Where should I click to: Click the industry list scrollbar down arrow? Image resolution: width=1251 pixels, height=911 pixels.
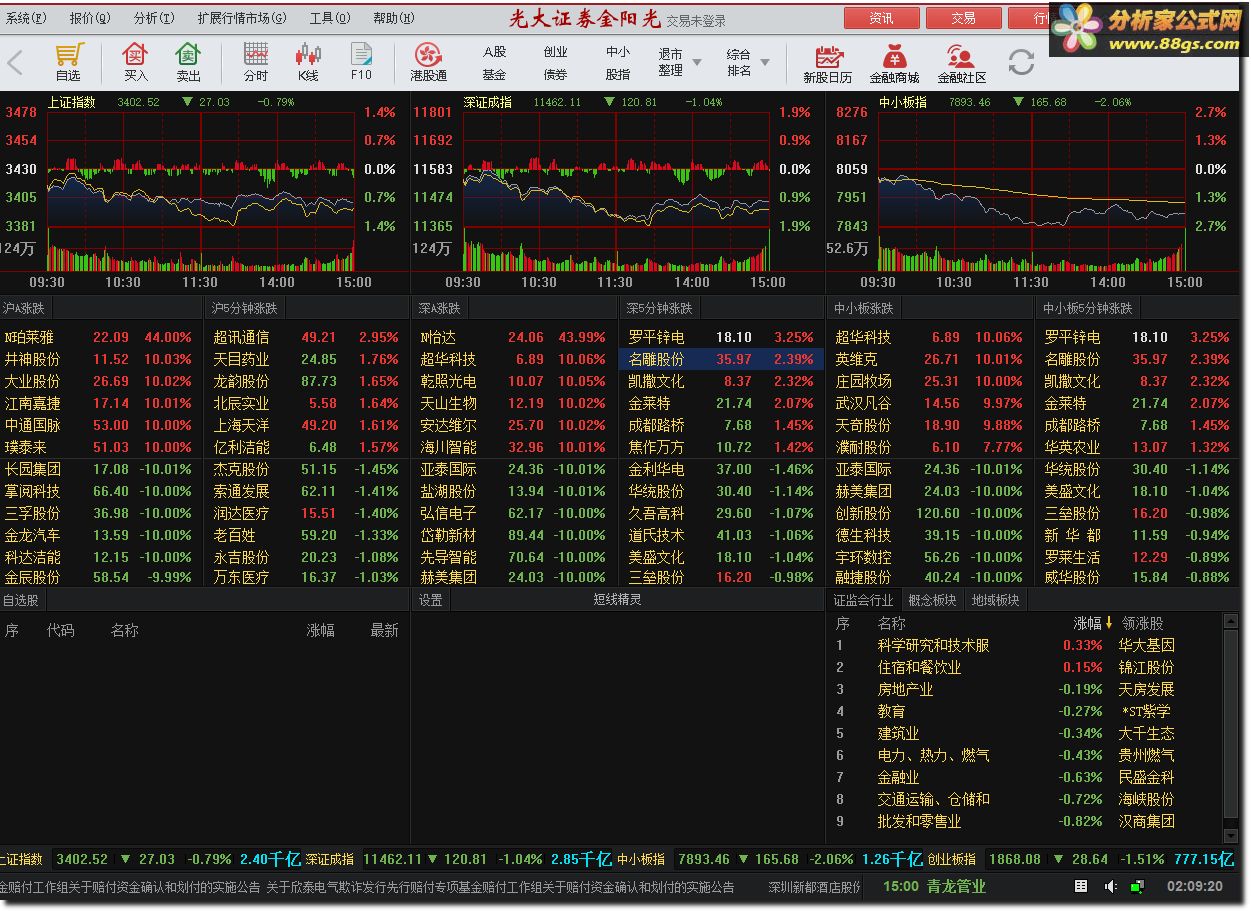(1231, 834)
